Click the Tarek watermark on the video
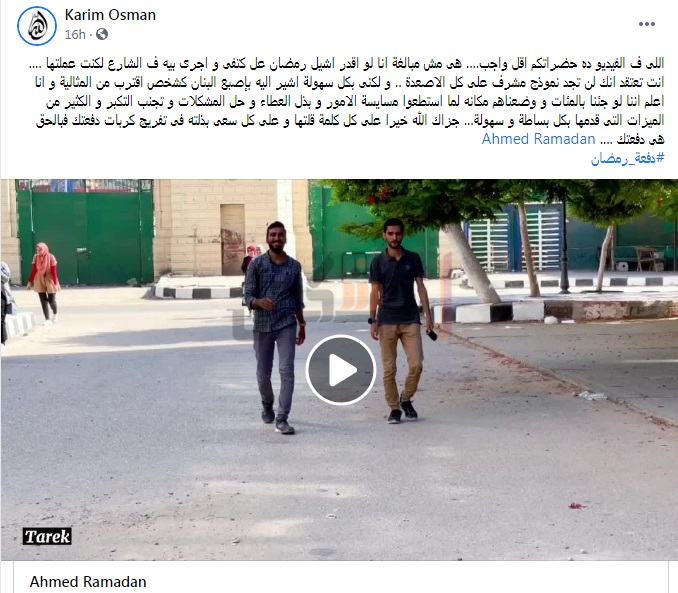The width and height of the screenshot is (678, 593). click(x=47, y=536)
